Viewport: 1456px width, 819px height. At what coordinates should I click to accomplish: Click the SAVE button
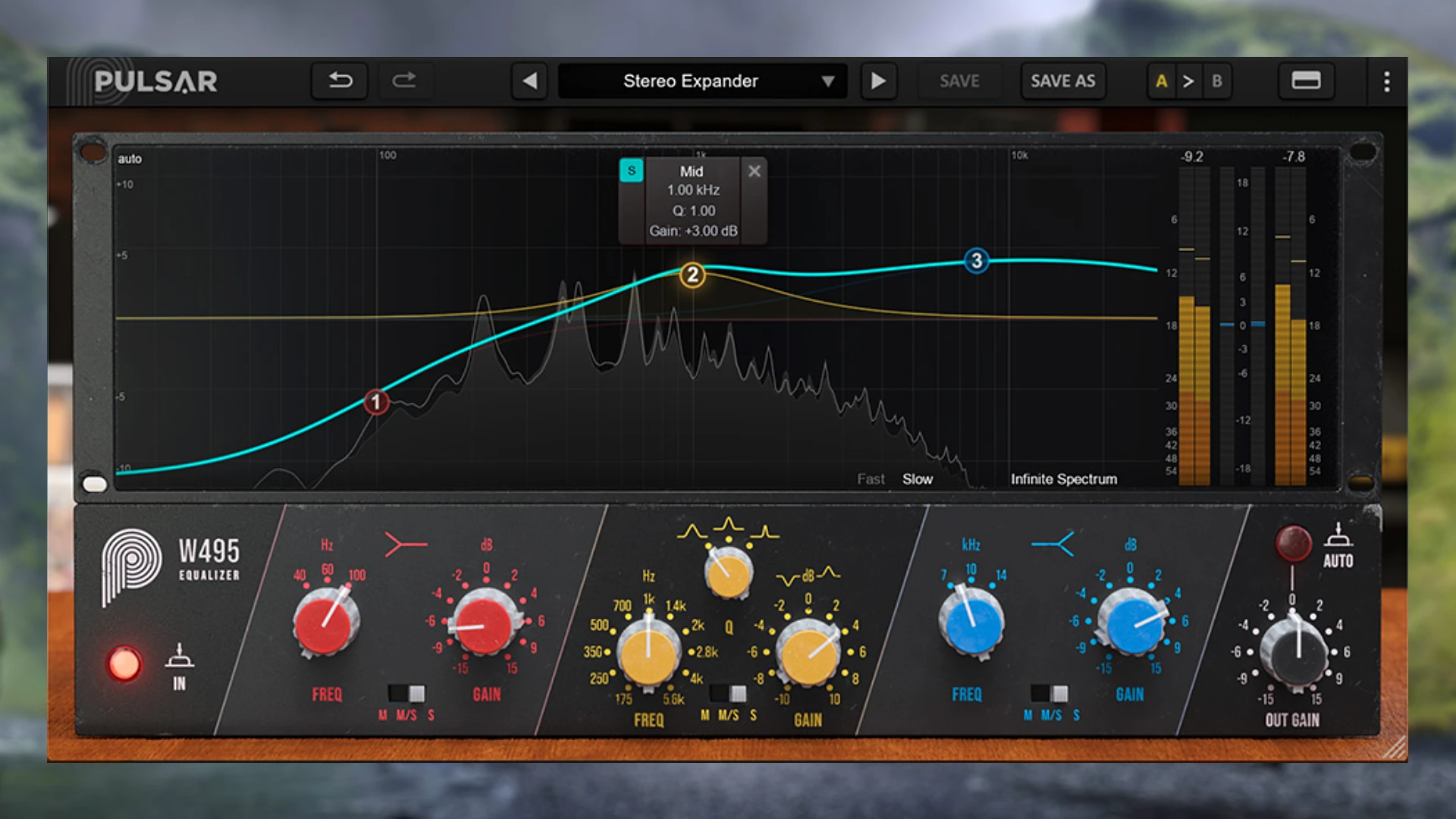tap(959, 80)
